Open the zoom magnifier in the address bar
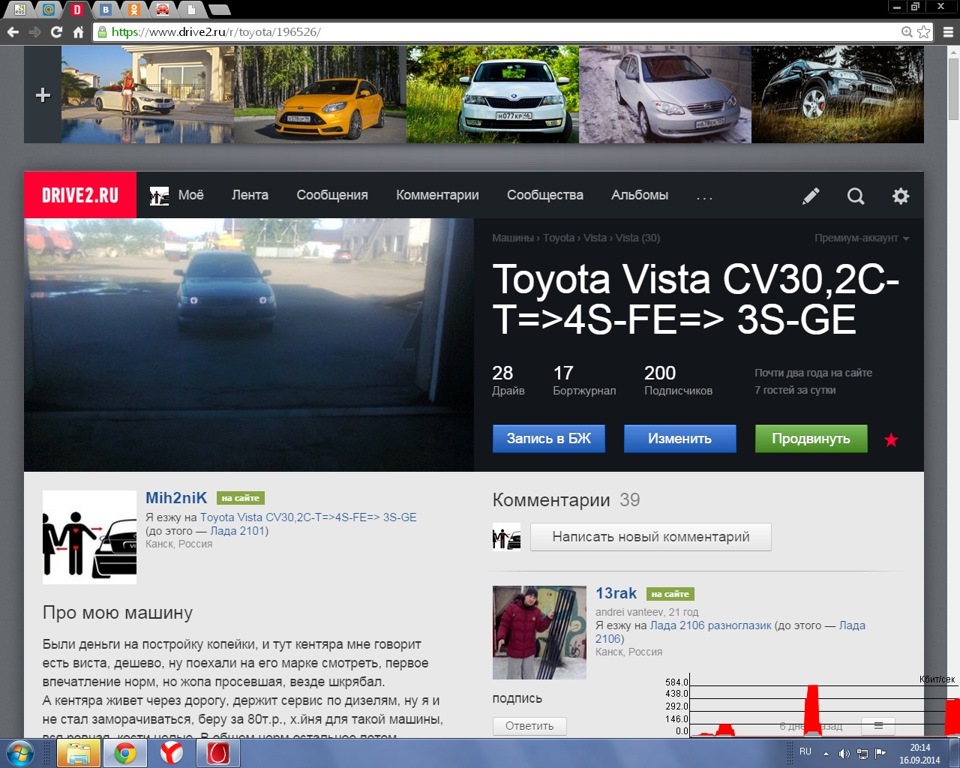This screenshot has height=768, width=960. click(907, 32)
